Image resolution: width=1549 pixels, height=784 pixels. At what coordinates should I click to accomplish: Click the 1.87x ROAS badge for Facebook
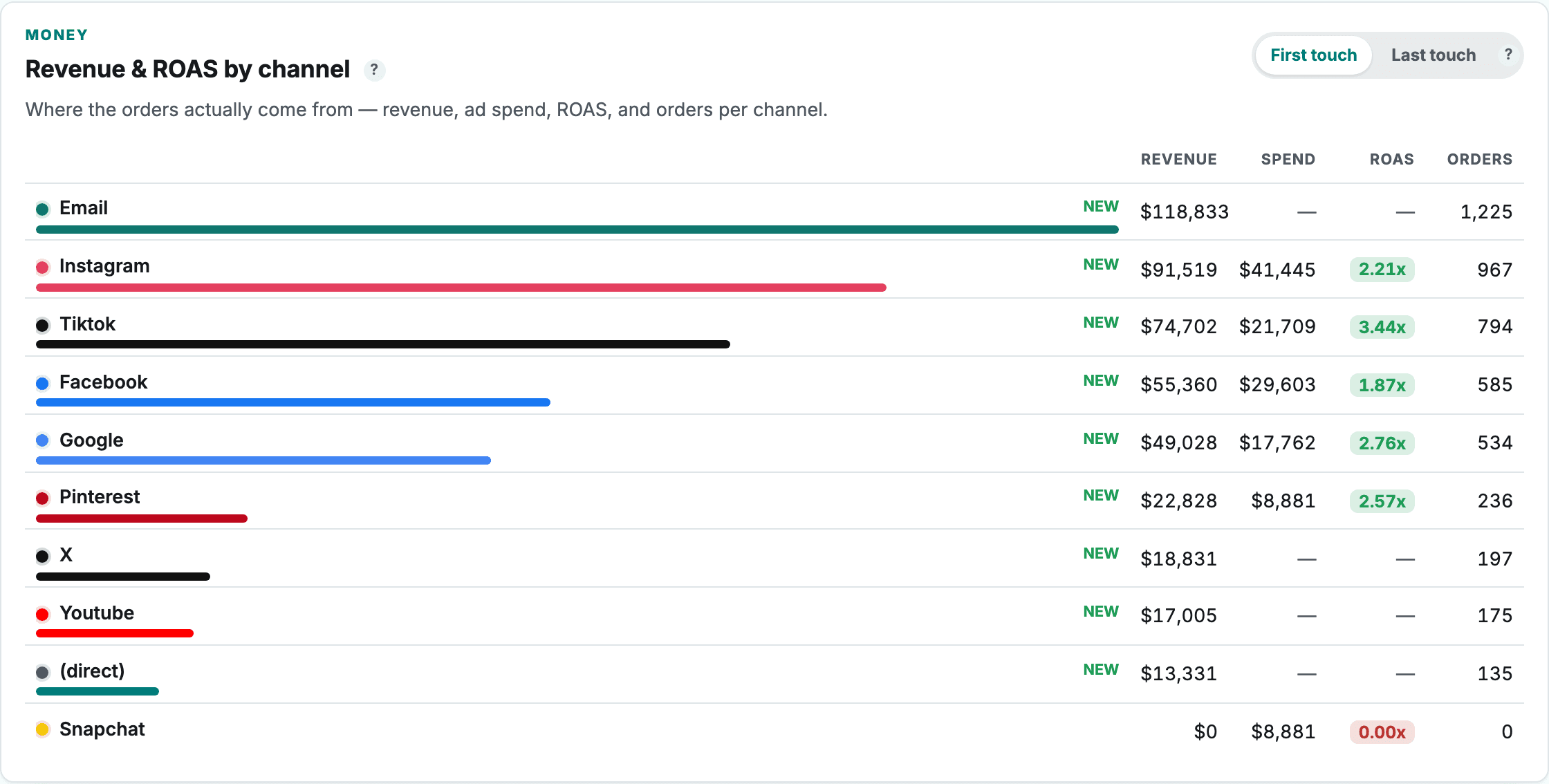click(x=1382, y=385)
